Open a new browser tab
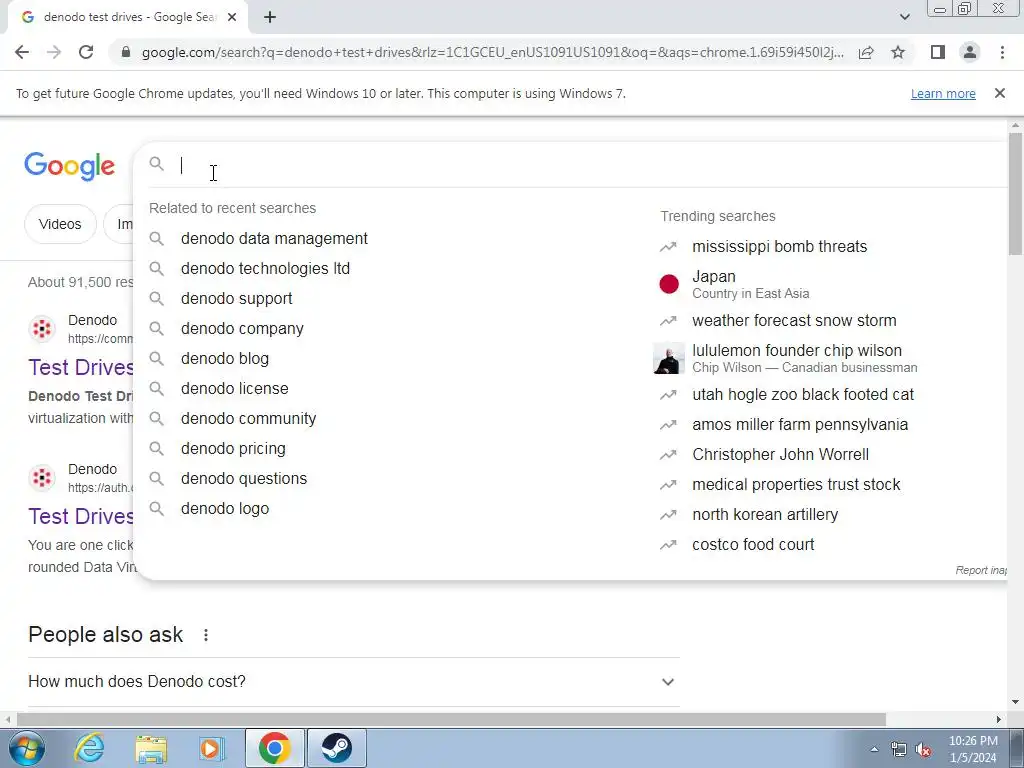Viewport: 1024px width, 768px height. pos(270,18)
